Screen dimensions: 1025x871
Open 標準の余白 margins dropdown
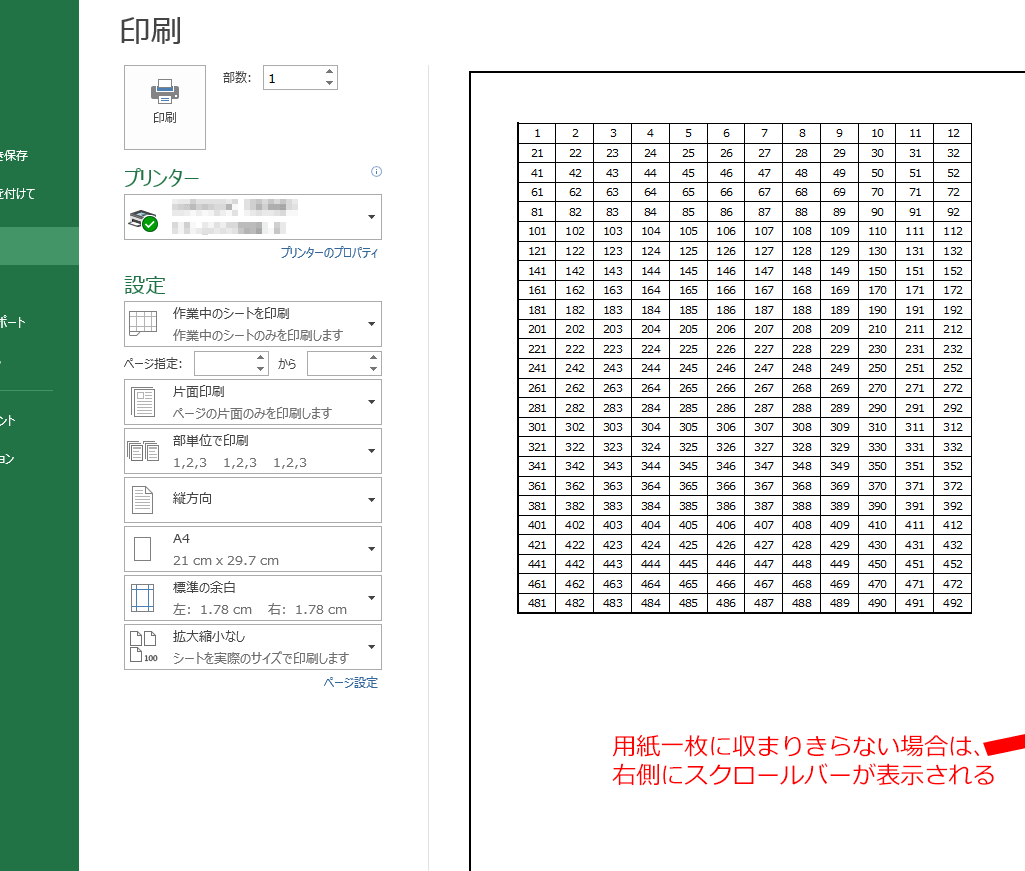[253, 598]
